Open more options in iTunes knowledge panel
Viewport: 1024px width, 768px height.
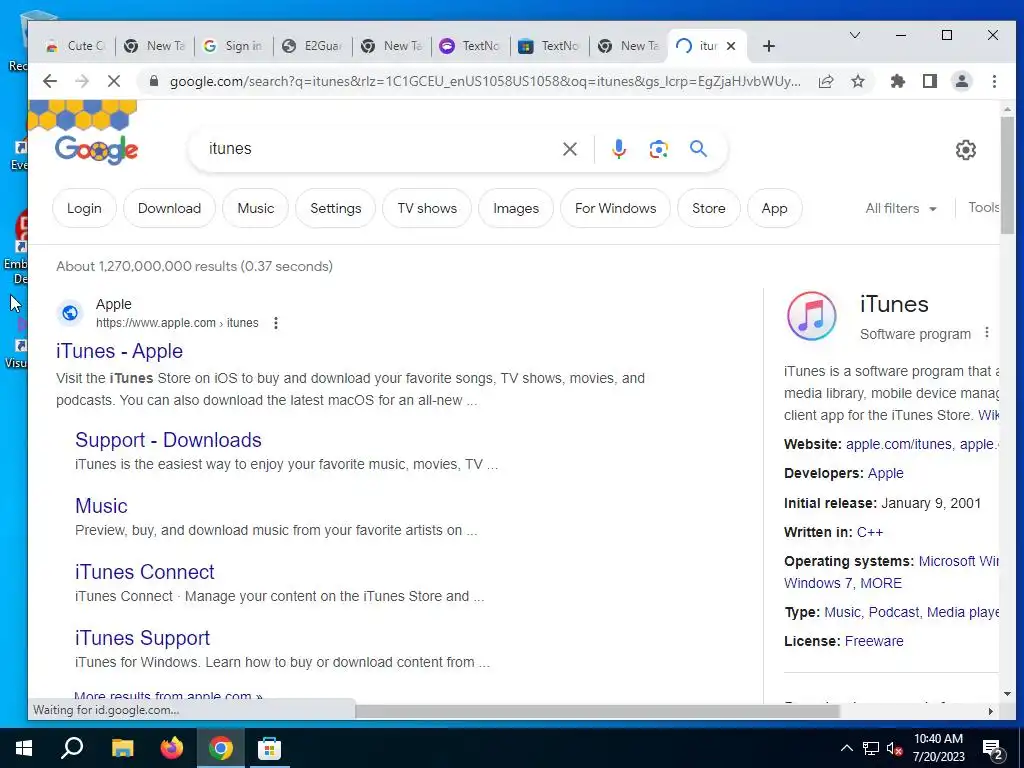pyautogui.click(x=987, y=332)
